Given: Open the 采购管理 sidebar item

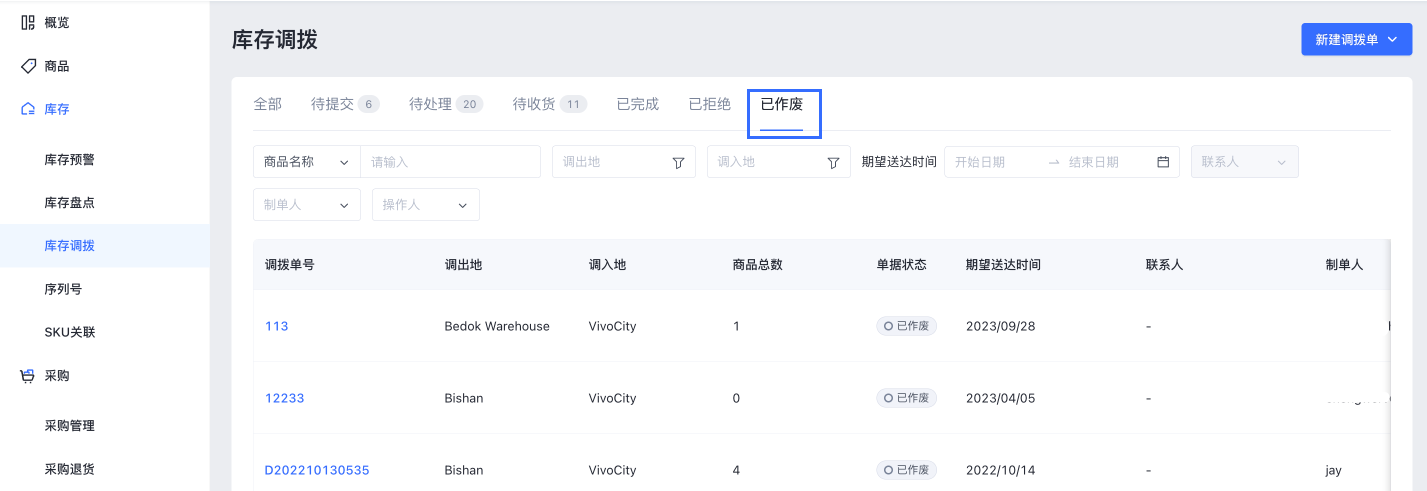Looking at the screenshot, I should (x=70, y=426).
